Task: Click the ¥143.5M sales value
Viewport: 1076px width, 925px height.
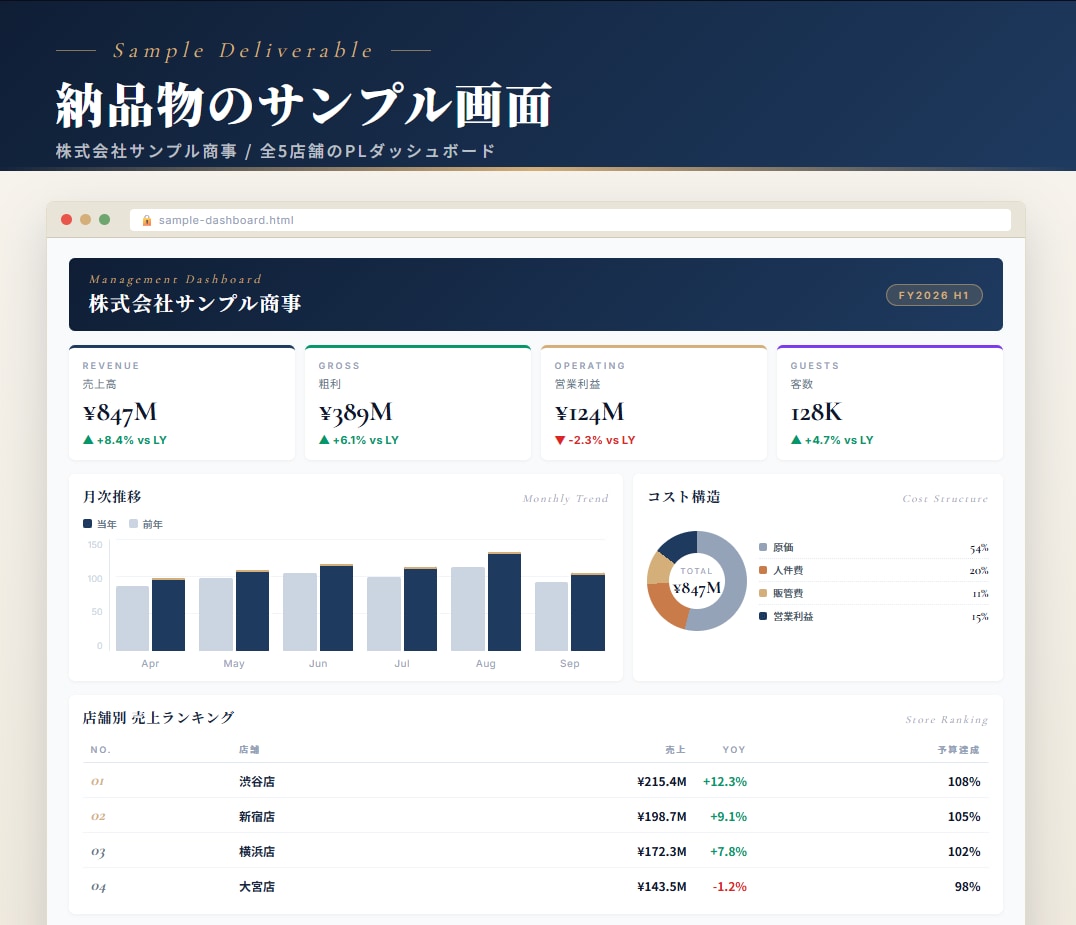Action: pyautogui.click(x=662, y=886)
